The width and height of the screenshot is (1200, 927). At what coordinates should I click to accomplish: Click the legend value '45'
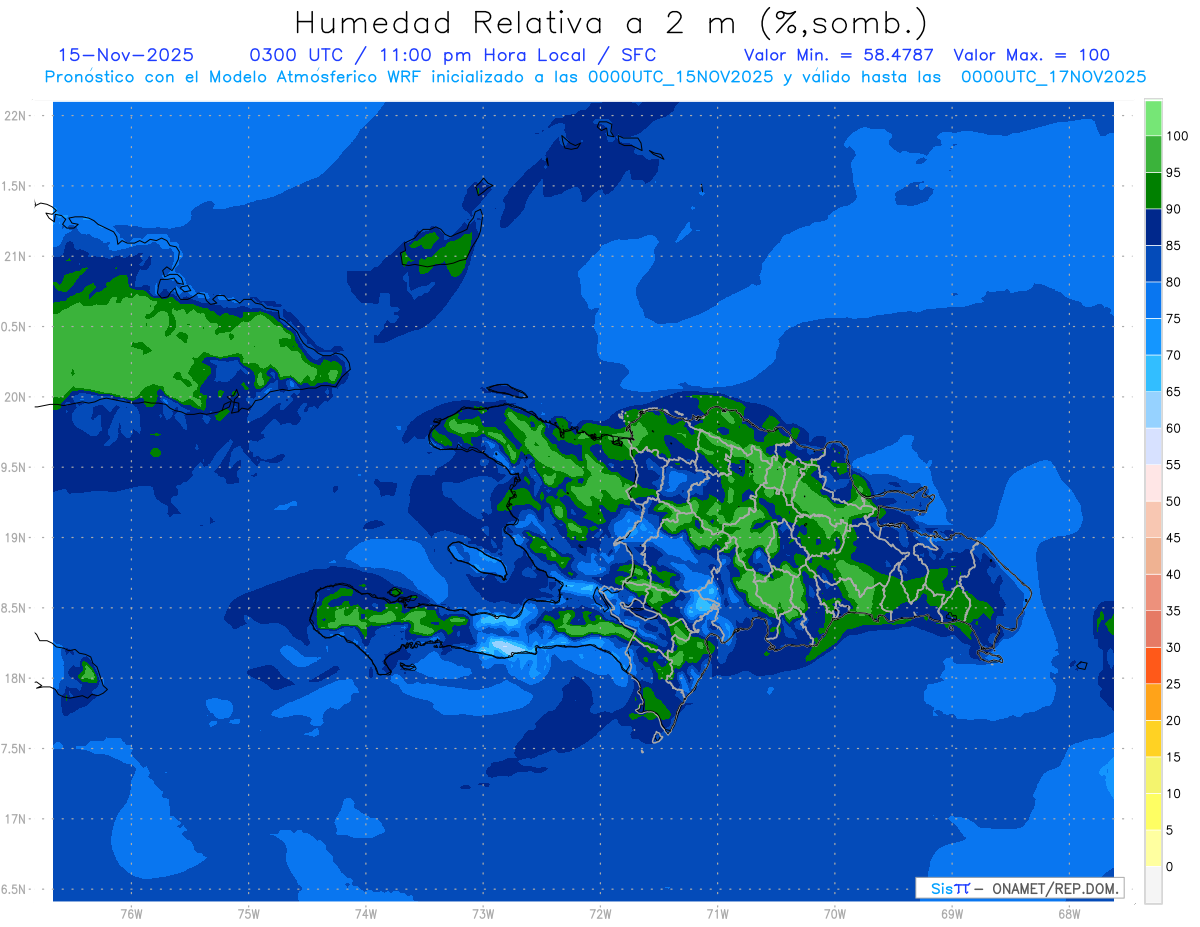click(x=1173, y=538)
